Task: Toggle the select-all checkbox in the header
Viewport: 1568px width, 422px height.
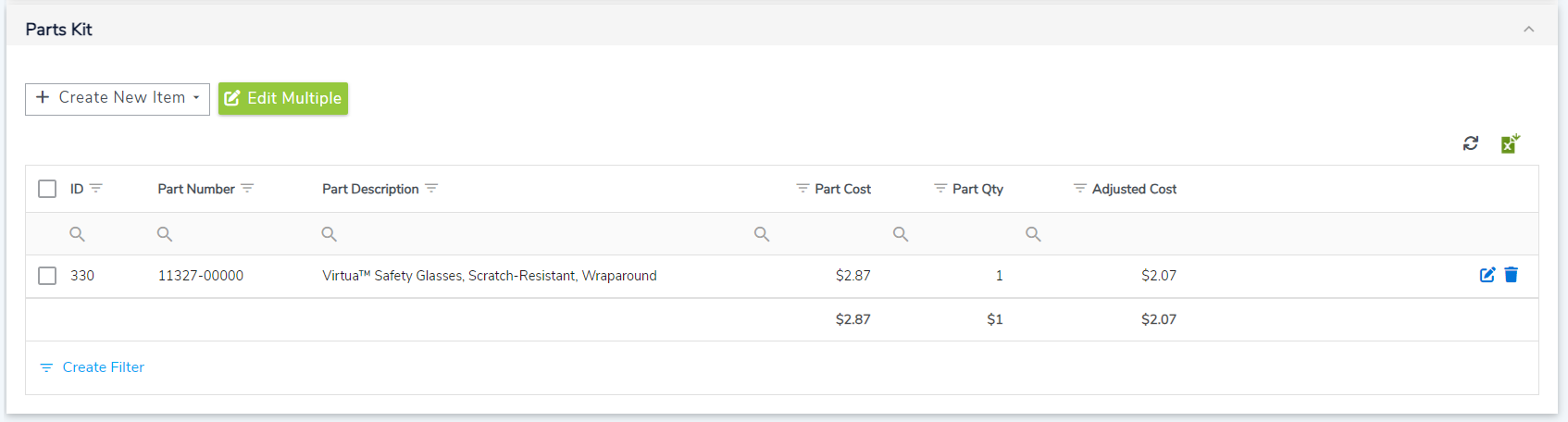Action: click(x=47, y=189)
